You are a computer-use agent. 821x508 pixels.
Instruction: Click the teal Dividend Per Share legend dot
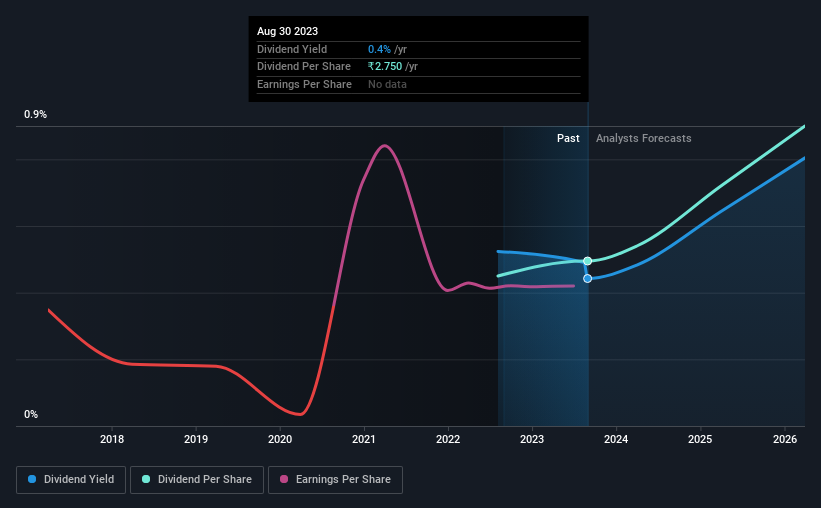point(146,479)
